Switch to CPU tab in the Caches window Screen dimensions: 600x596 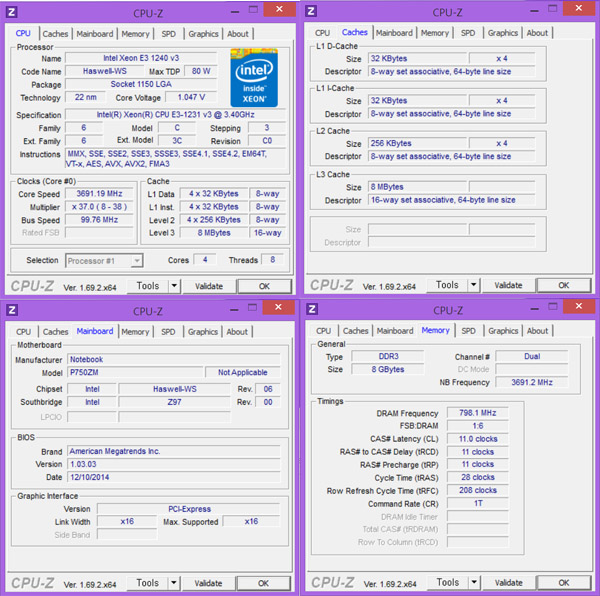point(322,33)
